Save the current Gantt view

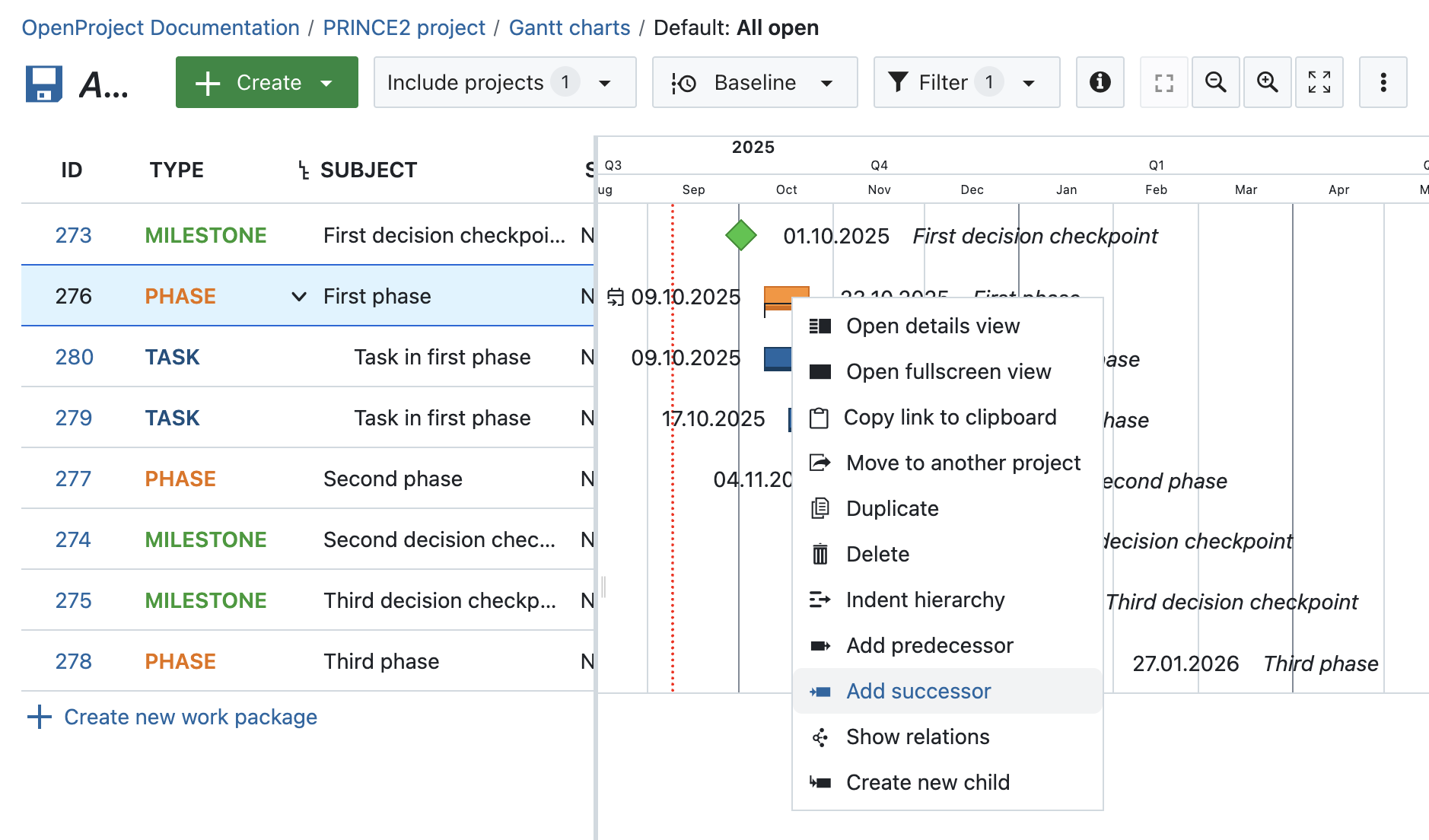click(43, 82)
